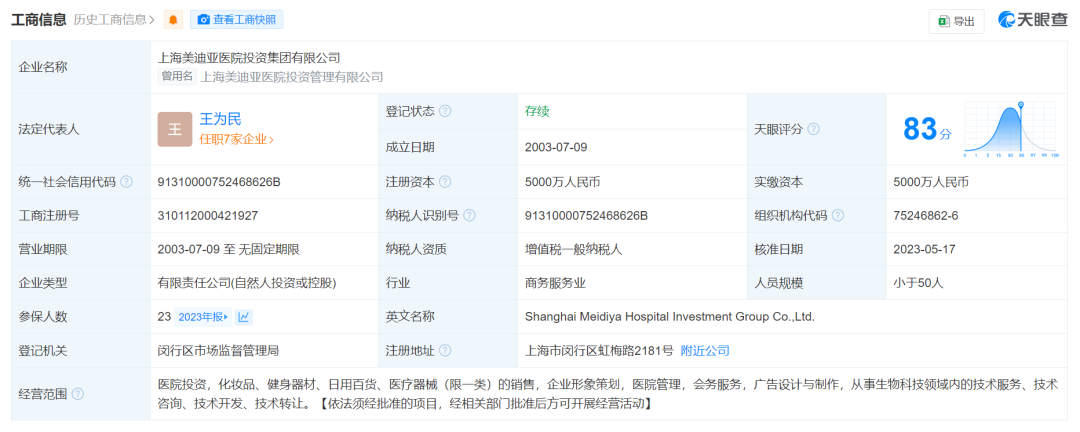Click help icon next to 注册地址

(445, 351)
